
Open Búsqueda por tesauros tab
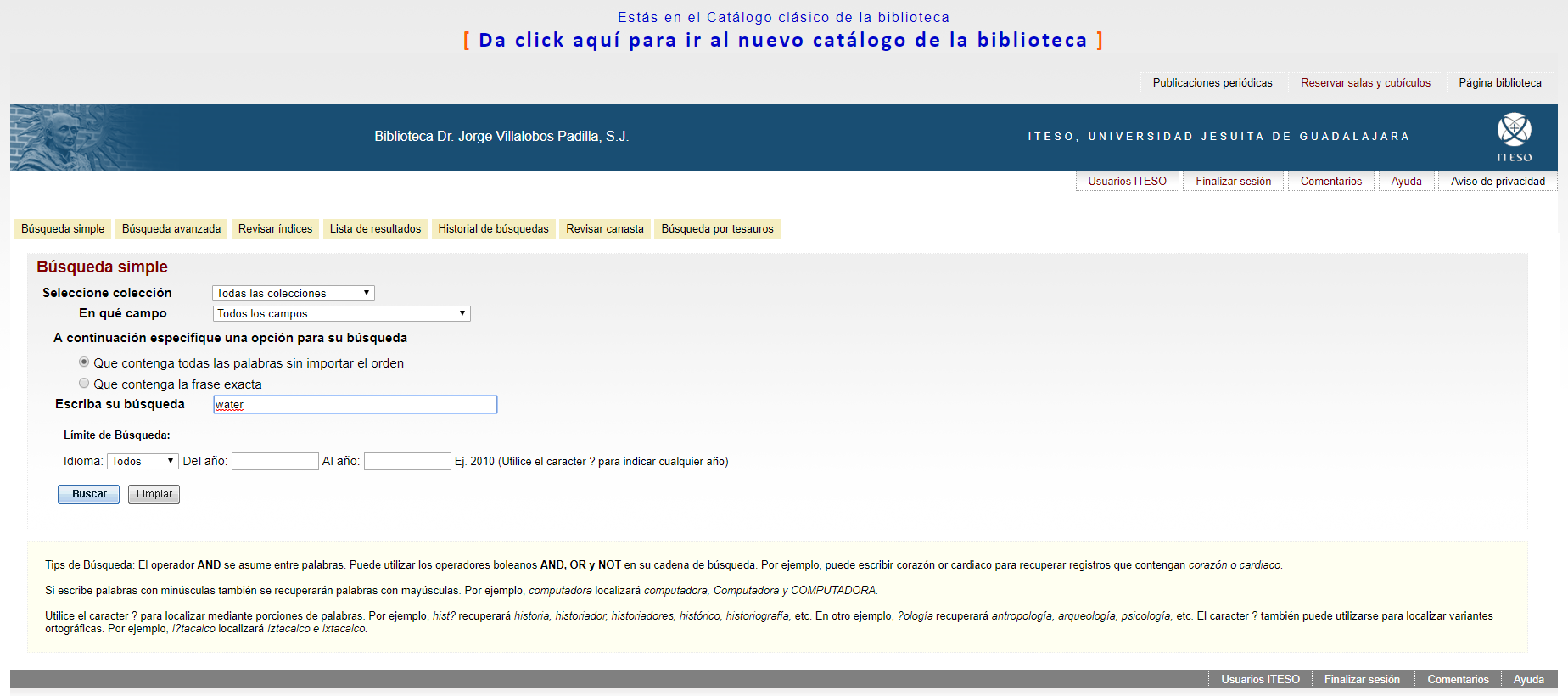tap(717, 228)
